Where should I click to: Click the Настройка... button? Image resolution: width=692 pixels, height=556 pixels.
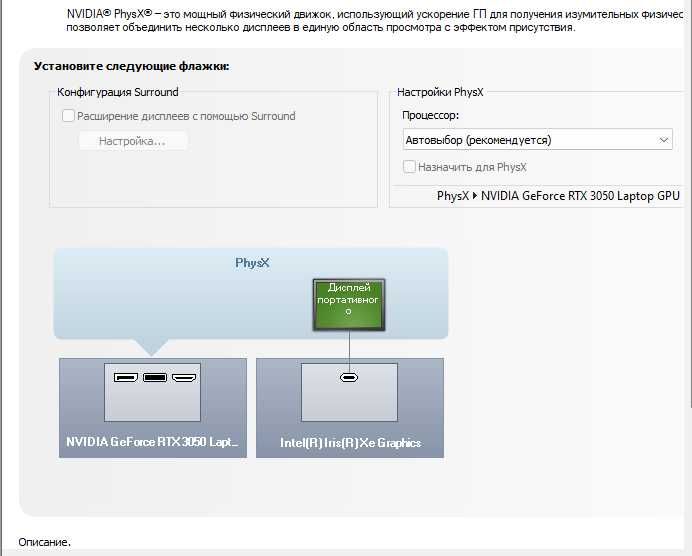[x=133, y=141]
